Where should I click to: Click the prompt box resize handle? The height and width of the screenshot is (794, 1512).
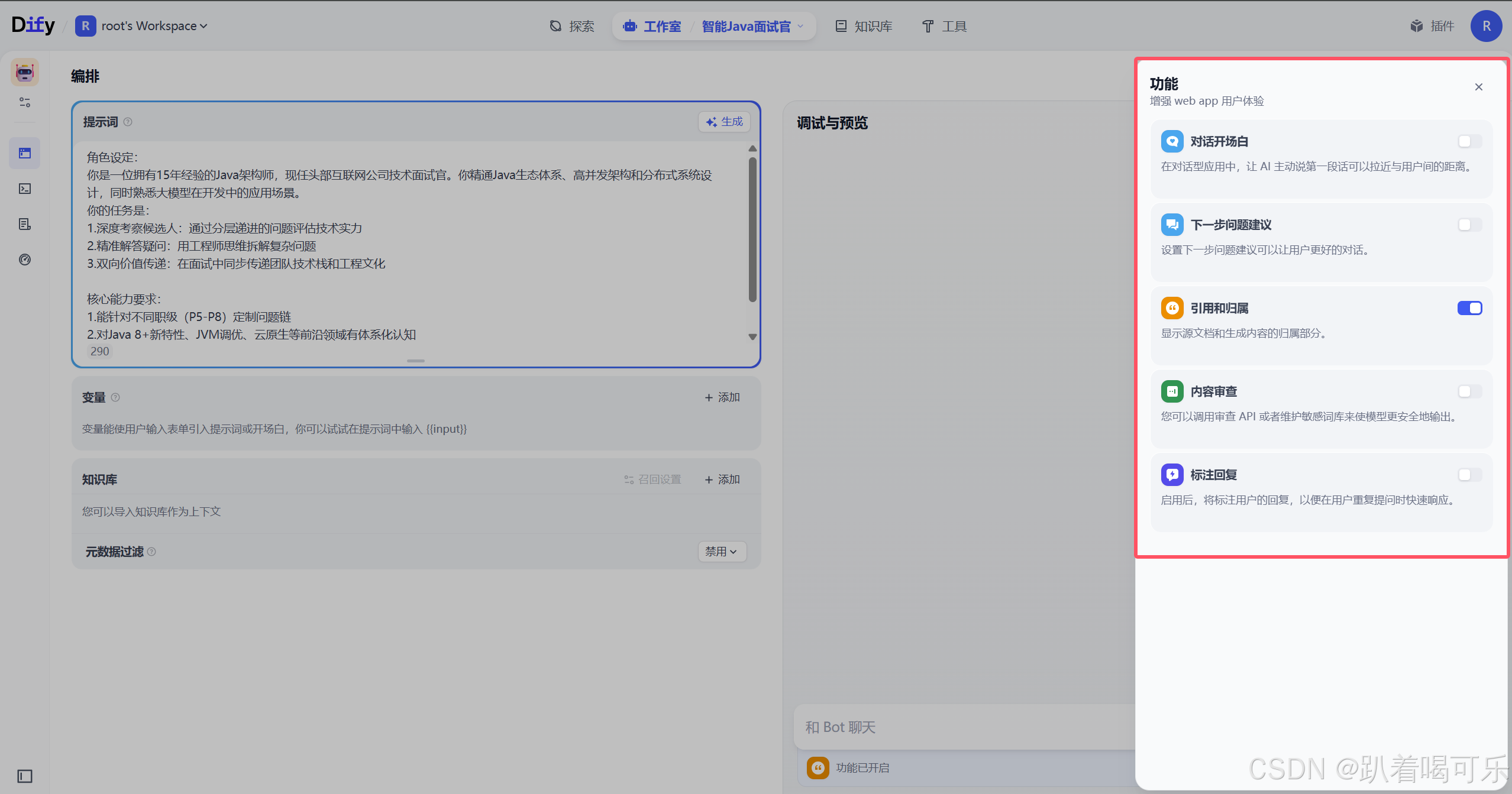pyautogui.click(x=416, y=361)
